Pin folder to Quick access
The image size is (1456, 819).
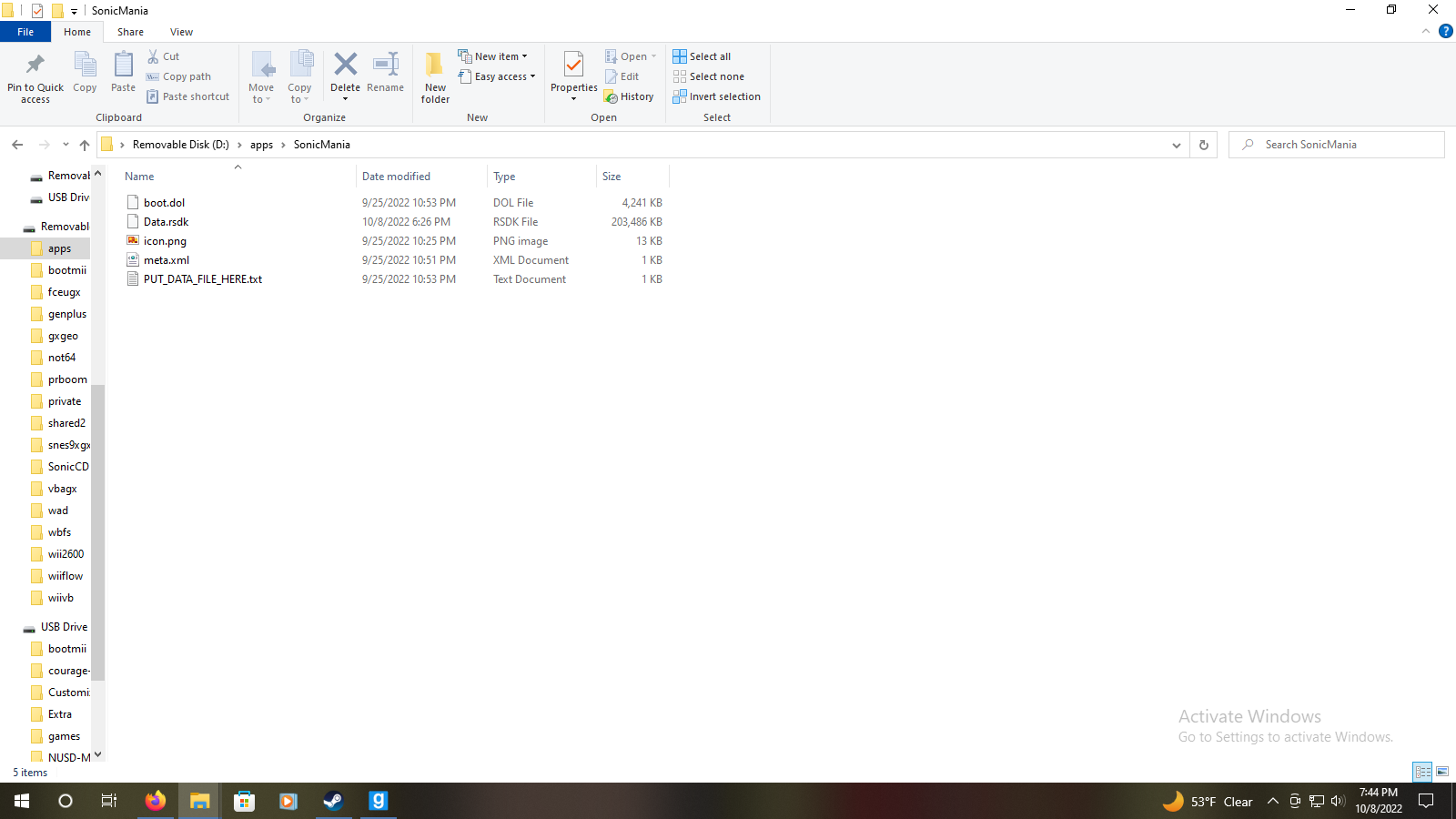(35, 76)
